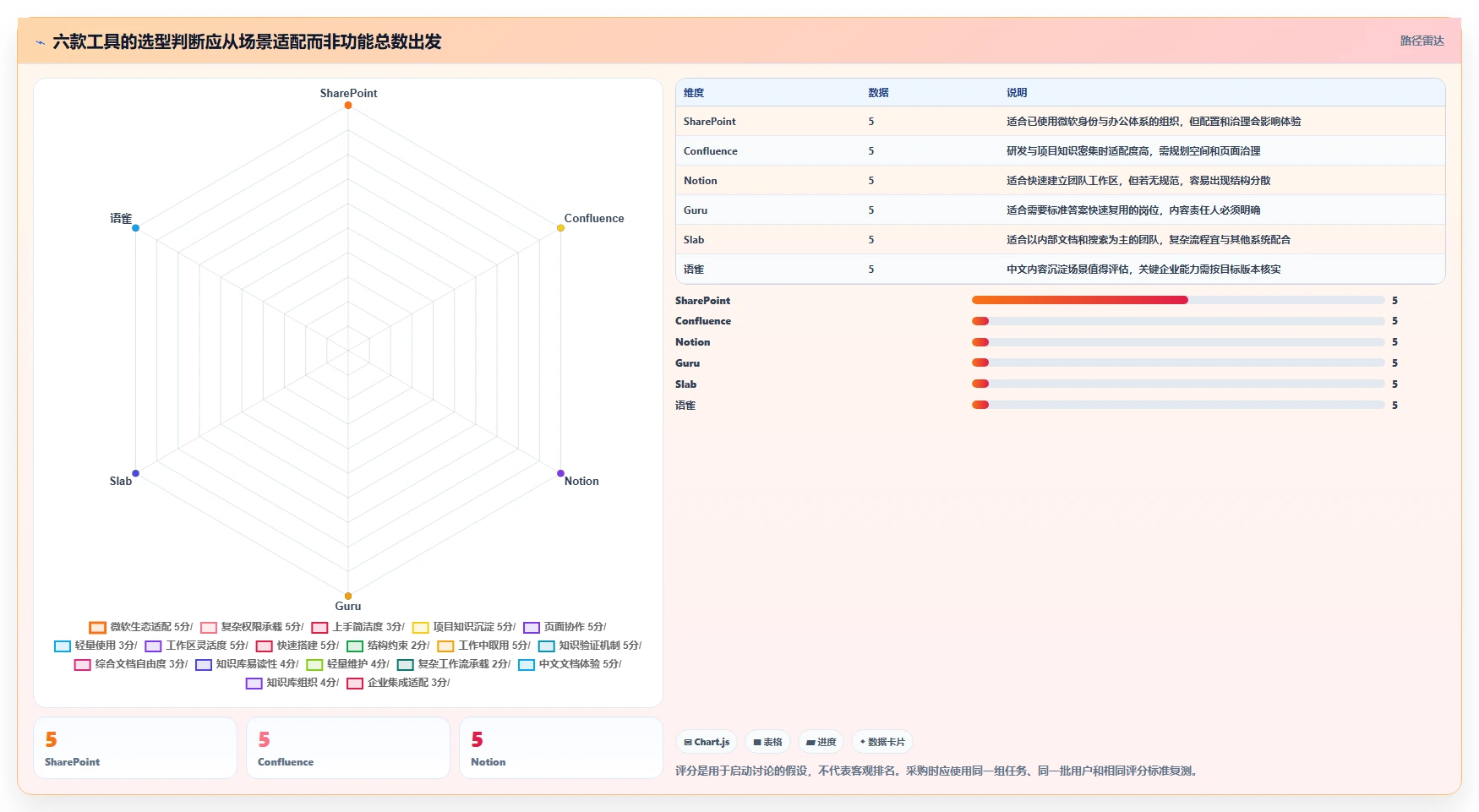Hide the 知识库易读性 4分 legend series
The height and width of the screenshot is (812, 1479).
(x=246, y=664)
